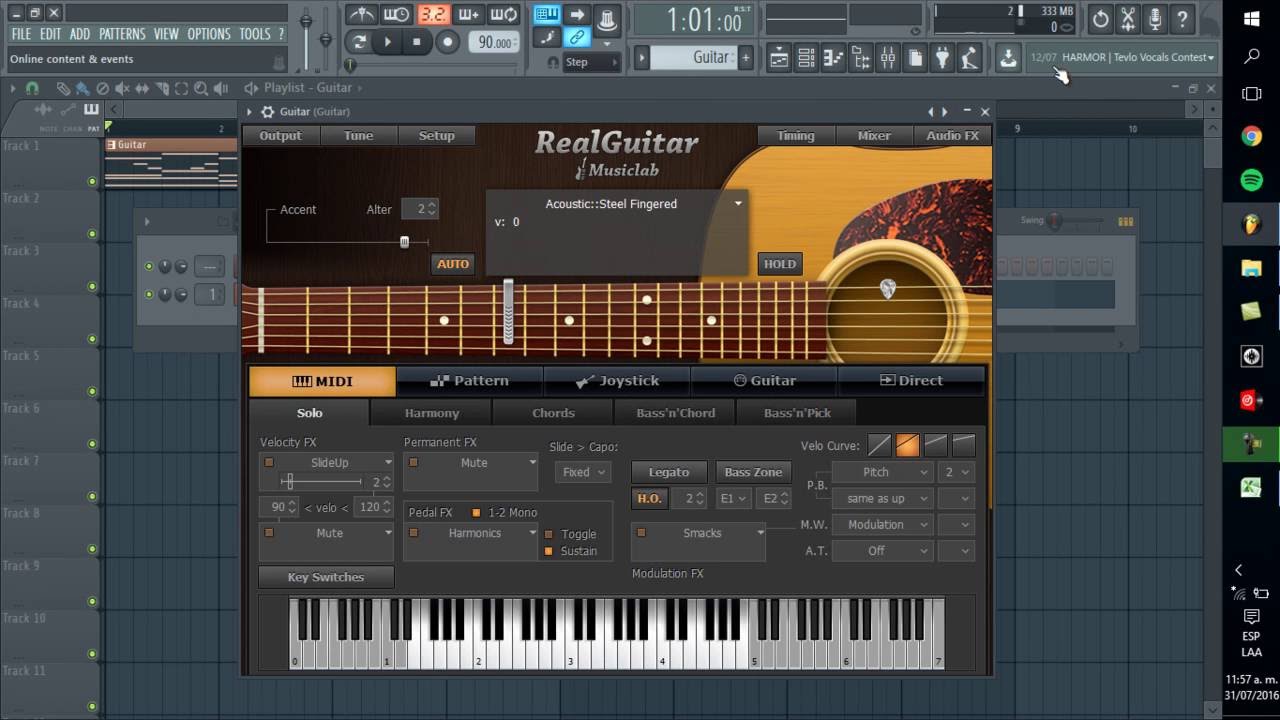This screenshot has height=720, width=1280.
Task: Click the undo history icon
Action: 1100,18
